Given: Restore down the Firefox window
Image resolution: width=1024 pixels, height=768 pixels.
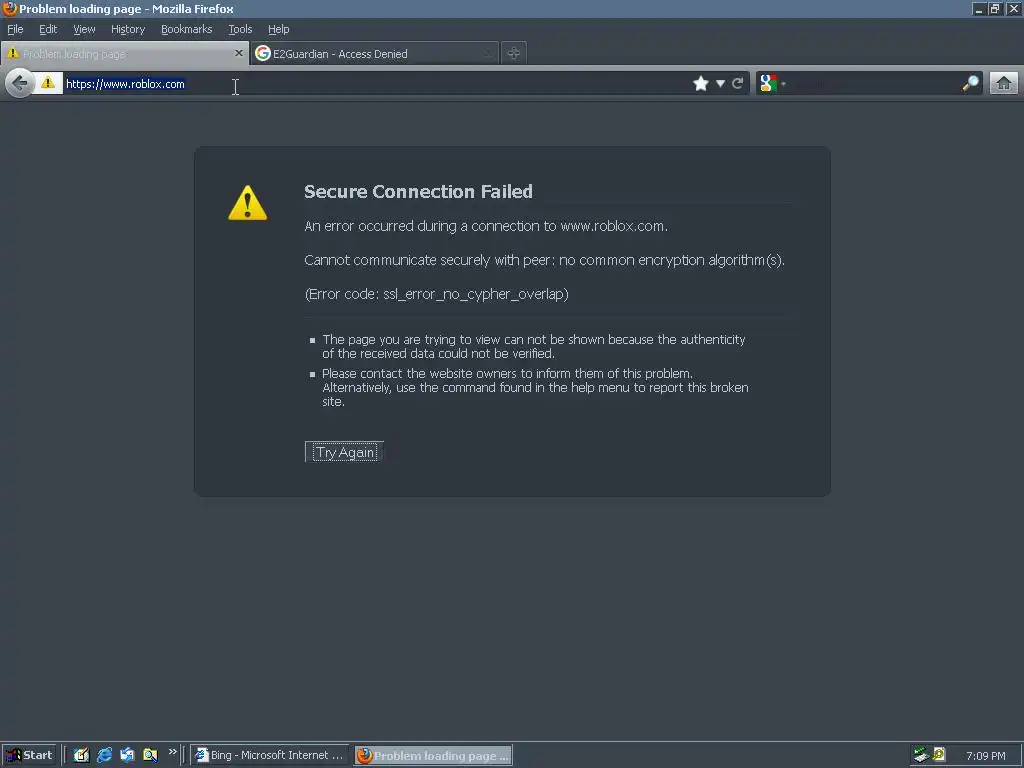Looking at the screenshot, I should [x=995, y=8].
